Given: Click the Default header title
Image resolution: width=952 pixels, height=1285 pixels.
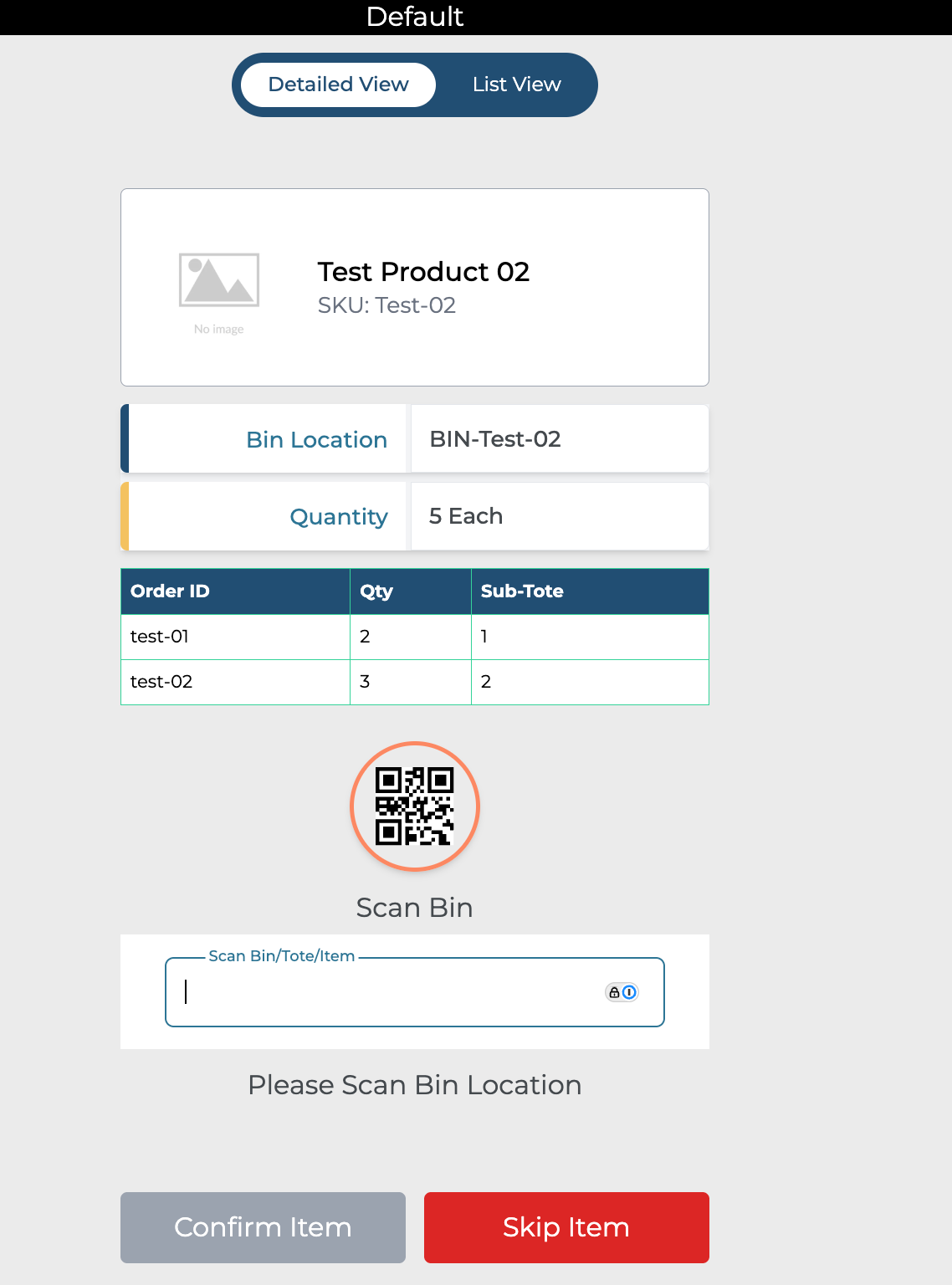Looking at the screenshot, I should (415, 17).
